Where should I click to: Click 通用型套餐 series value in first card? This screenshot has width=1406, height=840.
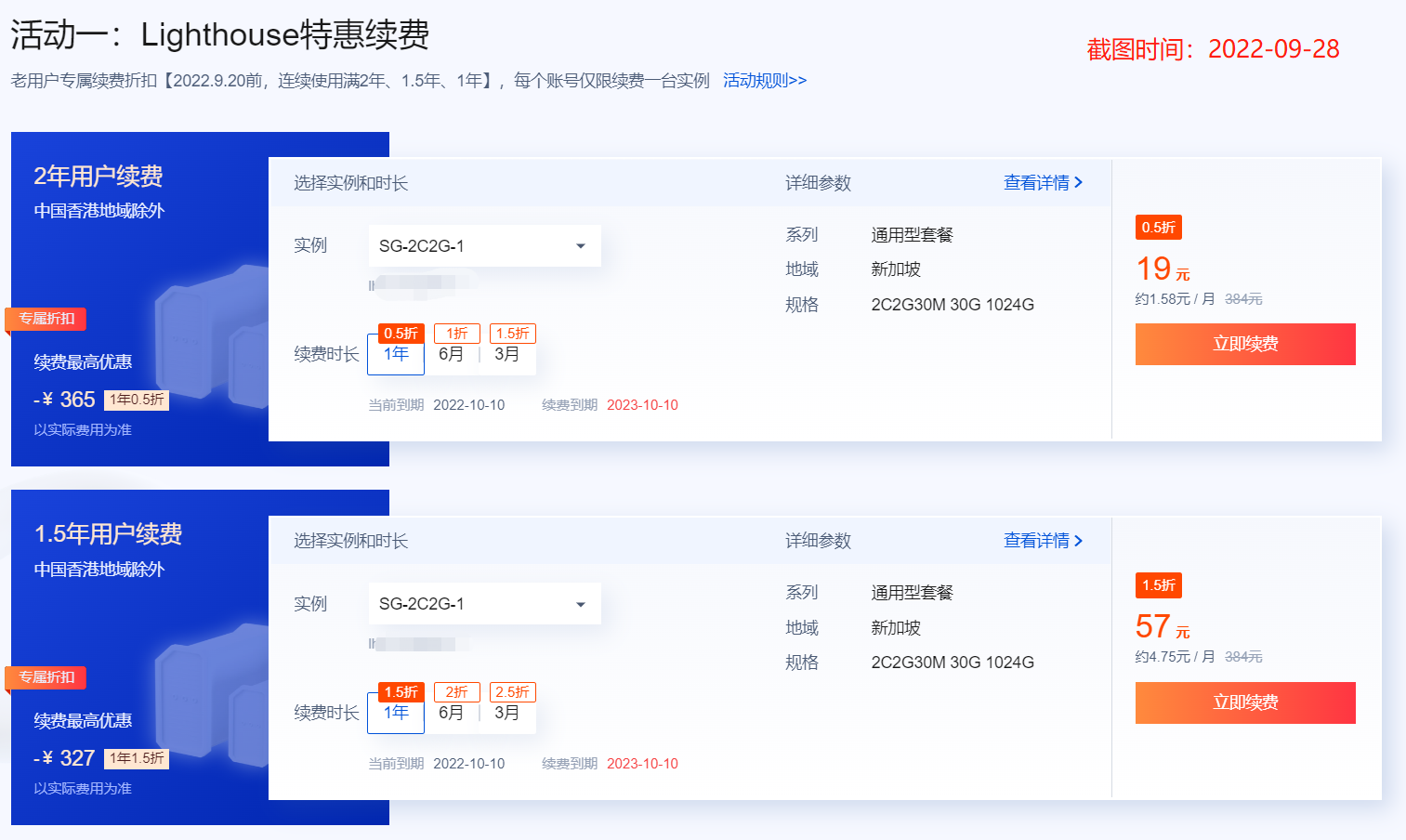coord(913,235)
